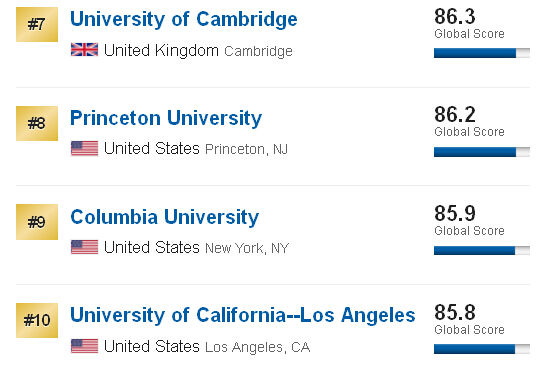
Task: Click the United Kingdom flag icon
Action: tap(84, 50)
